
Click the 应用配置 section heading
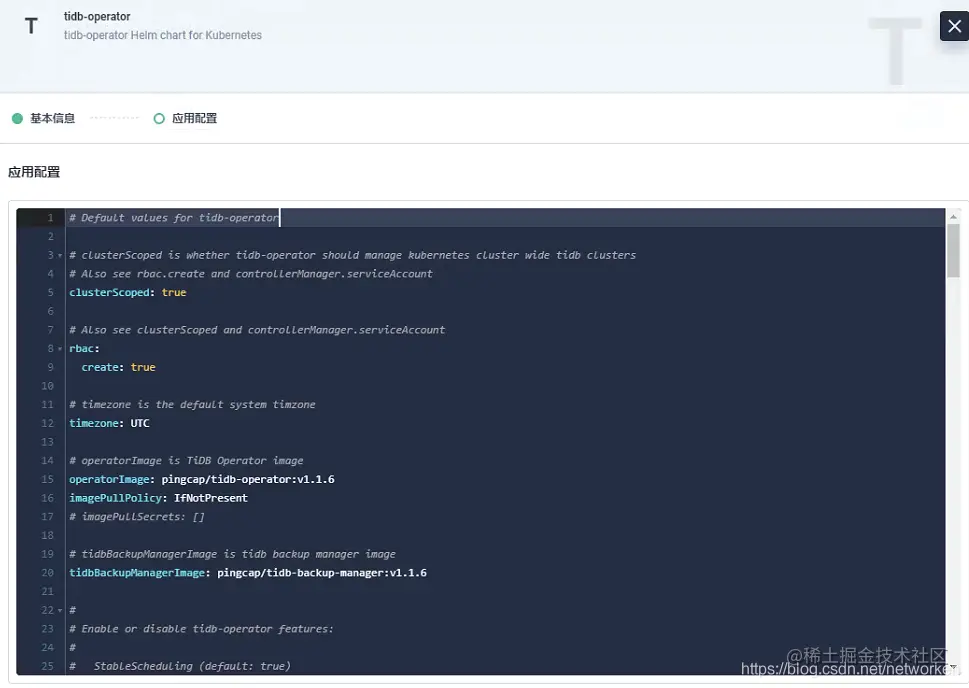point(34,172)
